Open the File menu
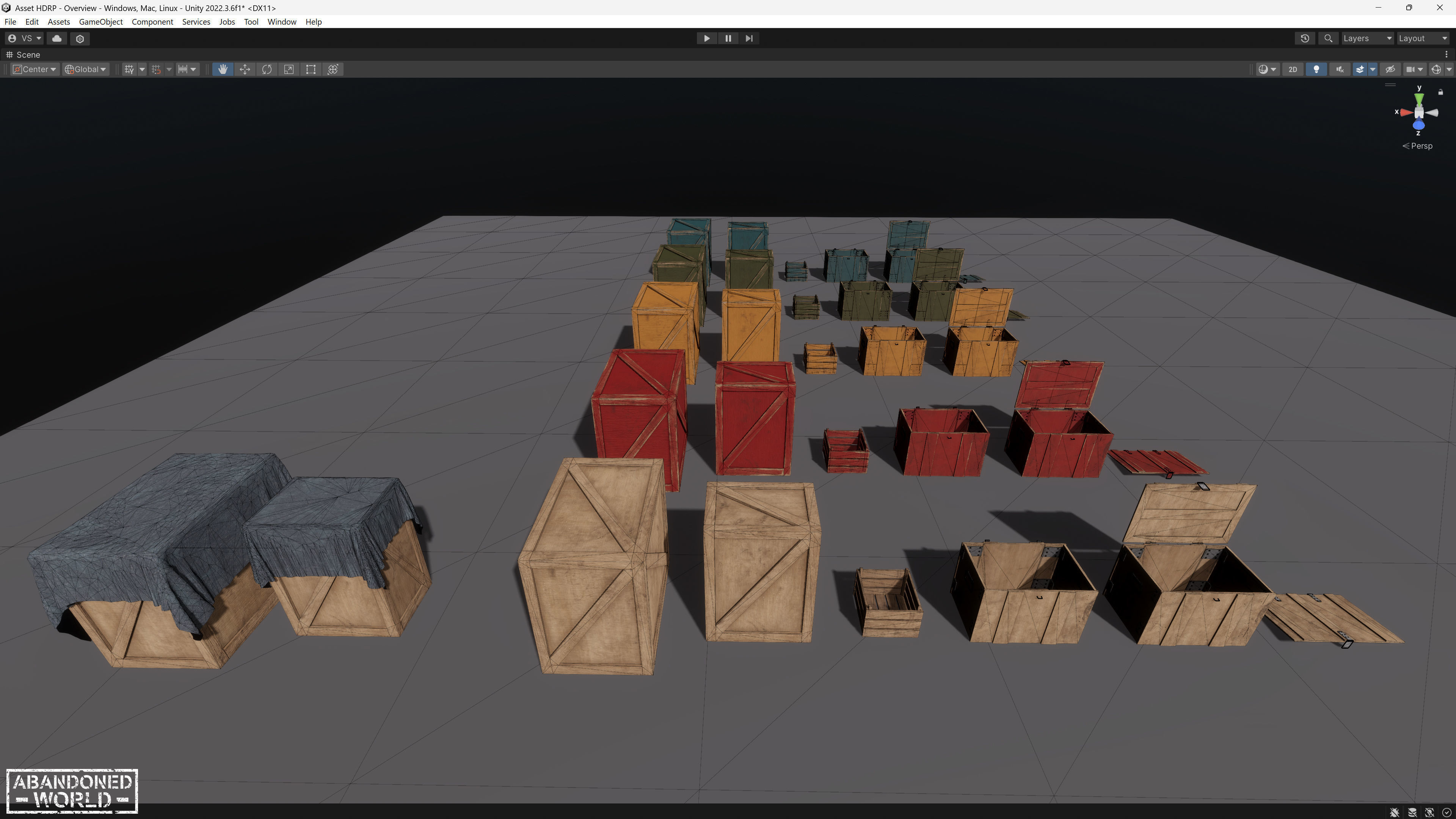The width and height of the screenshot is (1456, 819). coord(10,22)
